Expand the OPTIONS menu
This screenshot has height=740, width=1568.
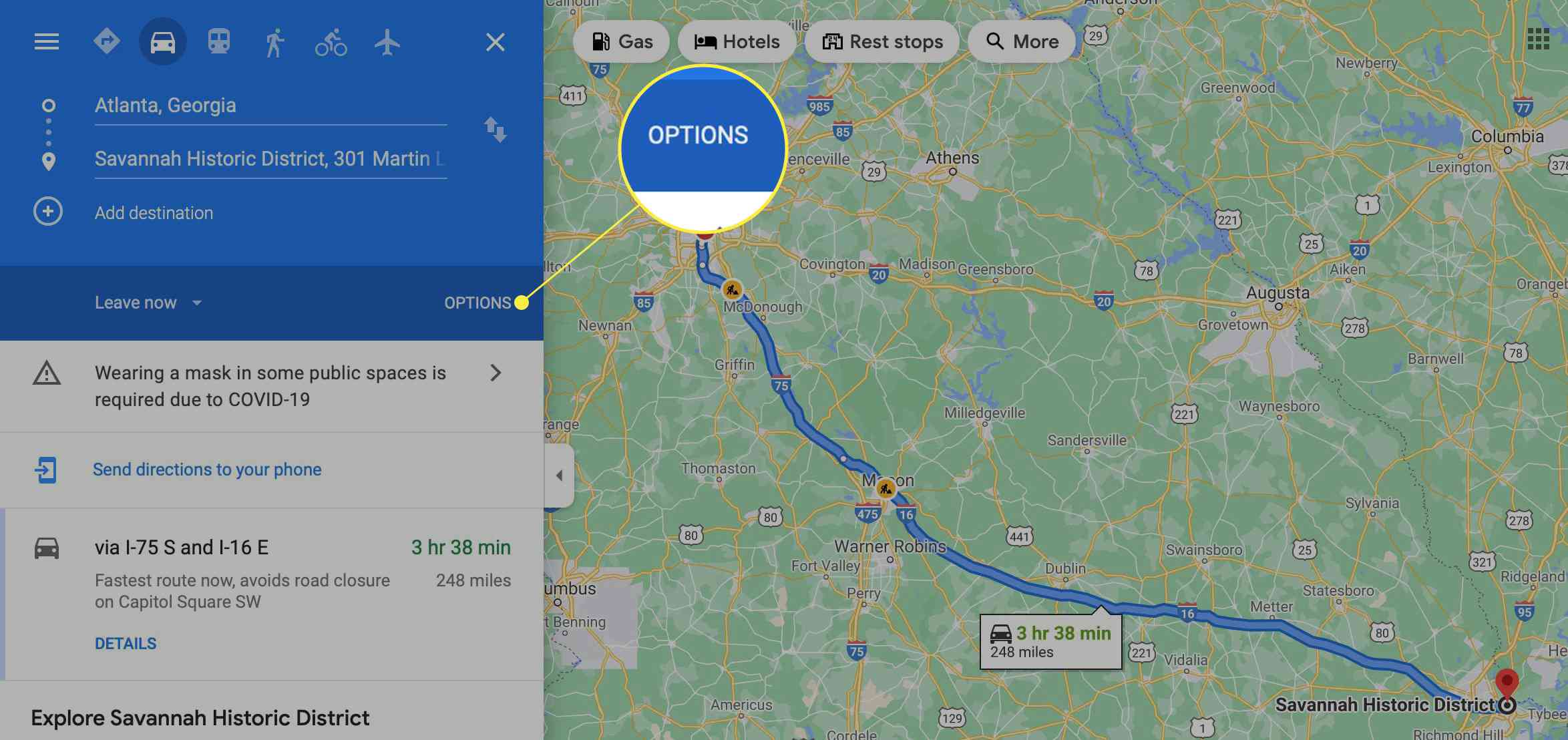477,303
